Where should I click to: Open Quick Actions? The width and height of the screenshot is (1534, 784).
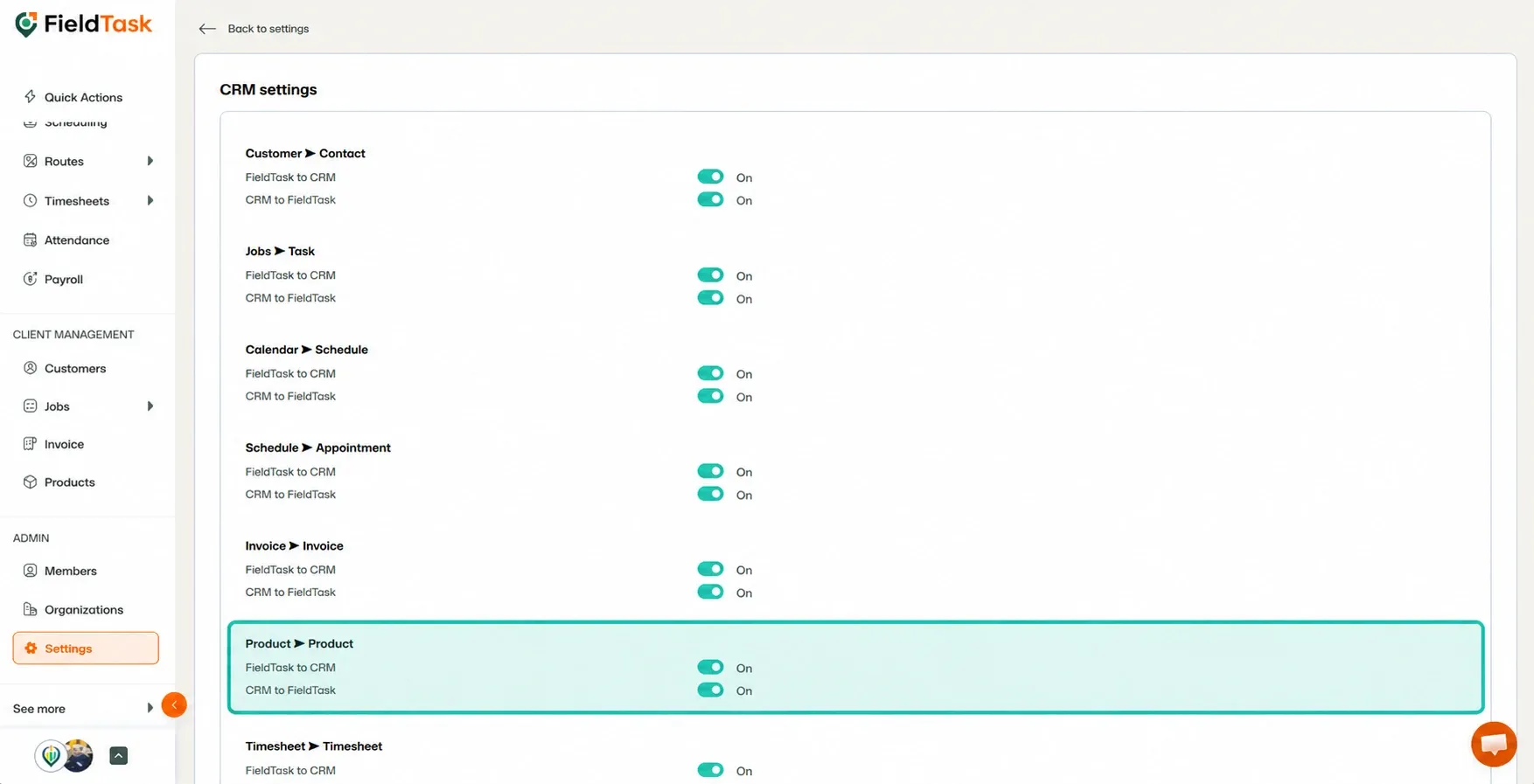point(83,97)
